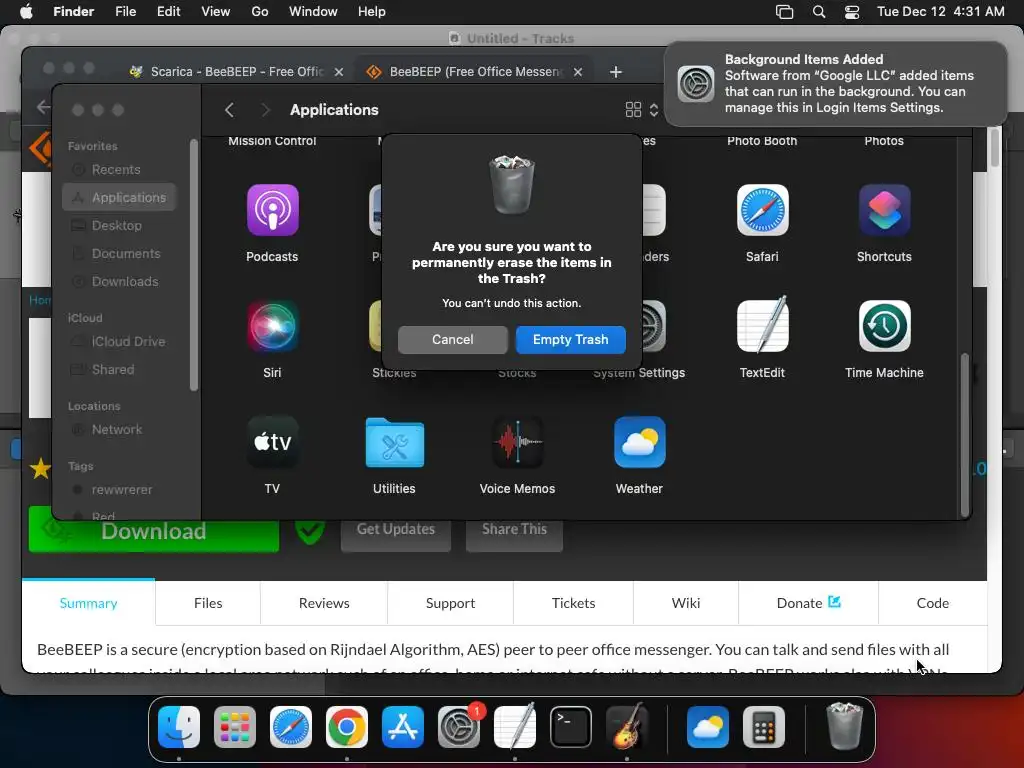Open the Wiki tab on the page
The image size is (1024, 768).
click(x=686, y=603)
